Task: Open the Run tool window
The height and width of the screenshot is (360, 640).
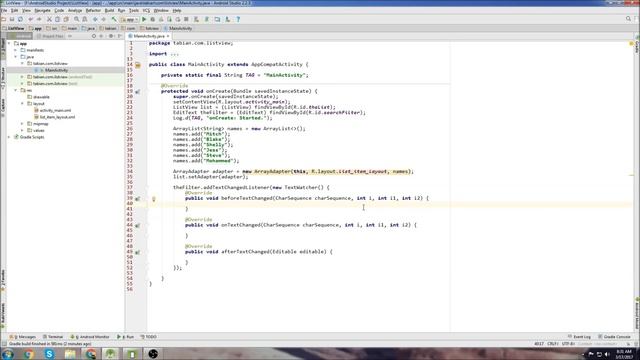Action: [126, 337]
